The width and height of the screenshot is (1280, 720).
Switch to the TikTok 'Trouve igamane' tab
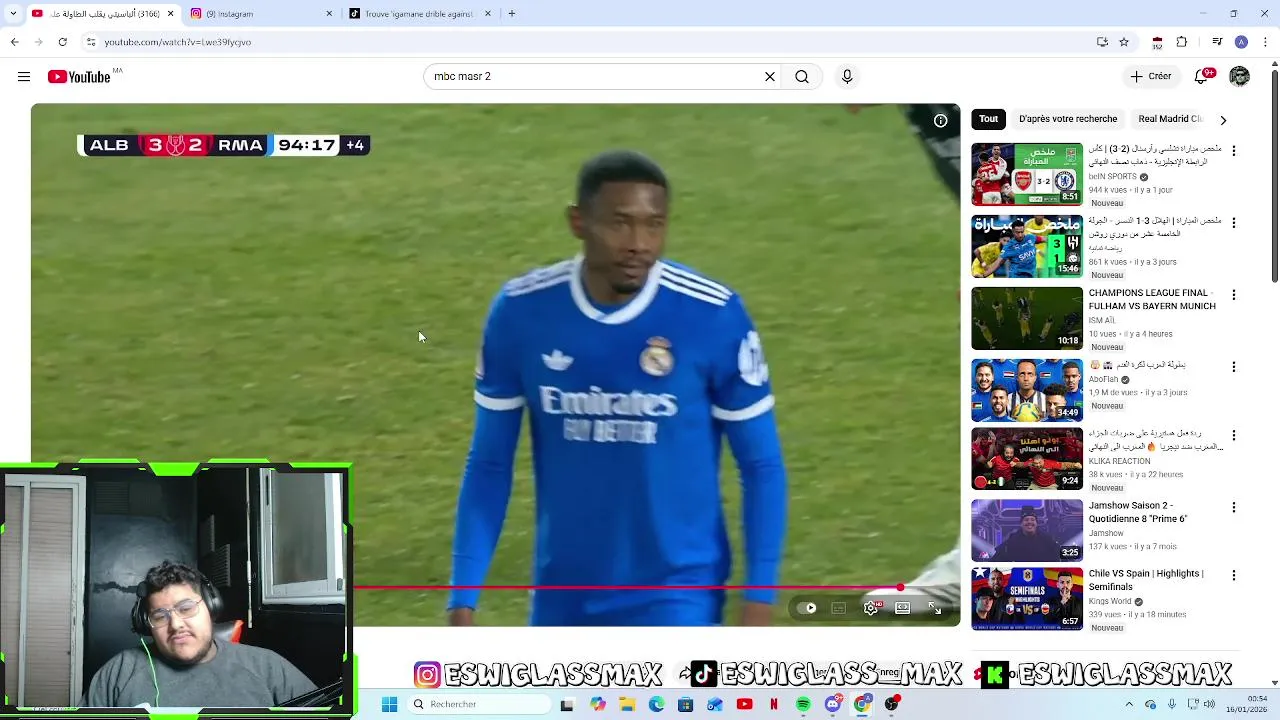(420, 14)
